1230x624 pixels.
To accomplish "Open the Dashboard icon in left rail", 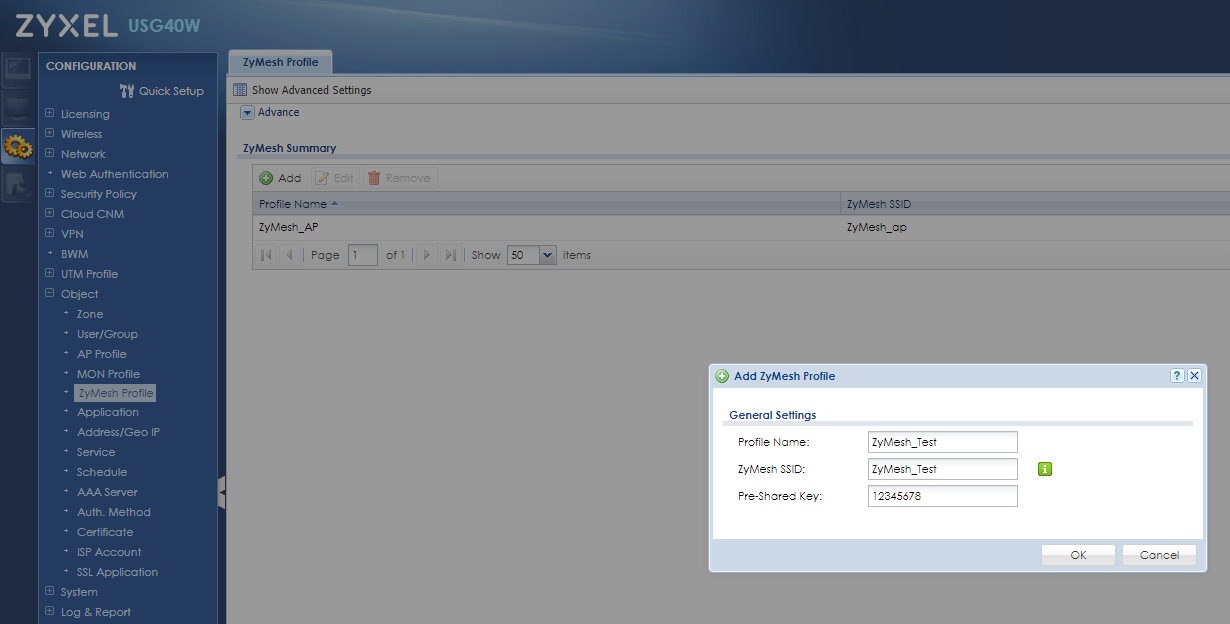I will point(18,70).
